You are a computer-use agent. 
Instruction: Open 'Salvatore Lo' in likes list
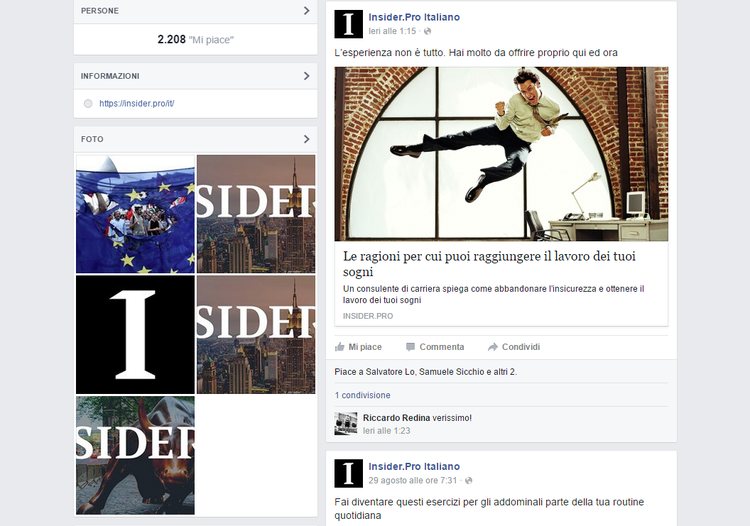(x=390, y=372)
